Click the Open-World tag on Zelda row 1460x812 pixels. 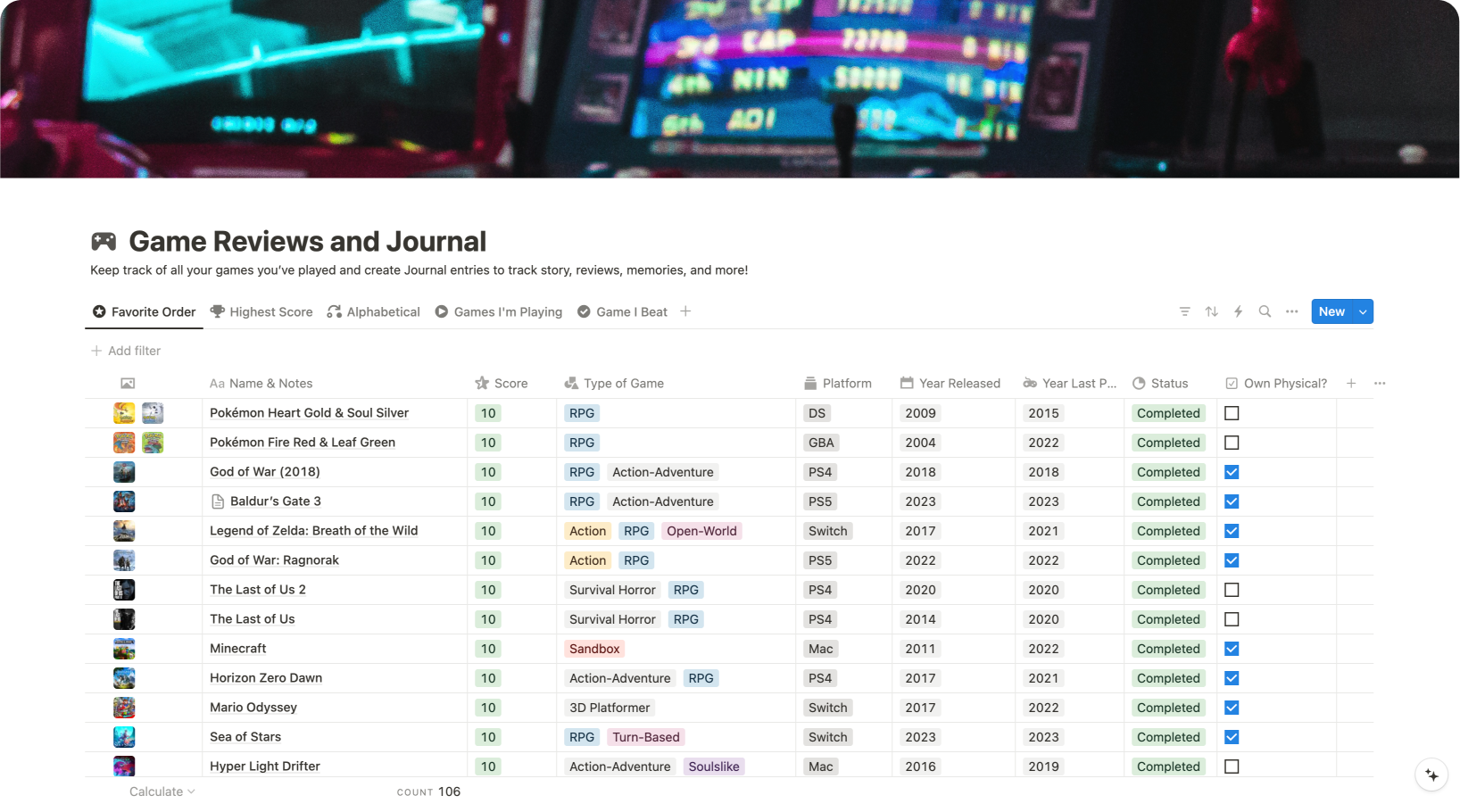pos(701,531)
